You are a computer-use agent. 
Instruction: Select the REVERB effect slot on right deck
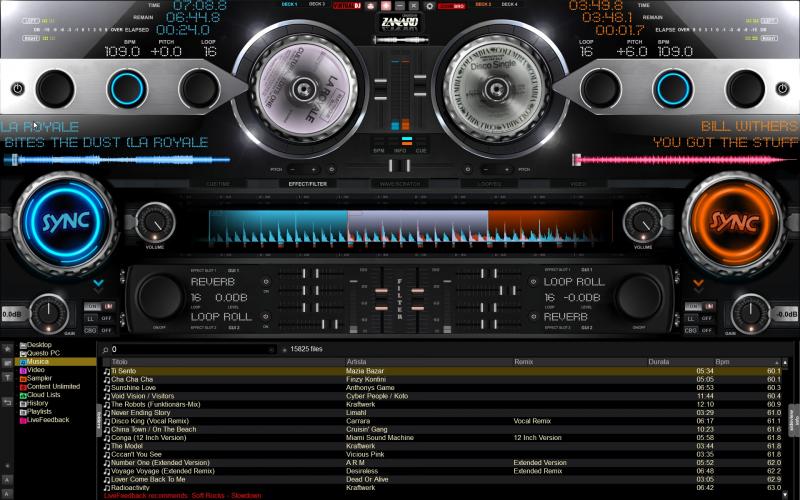566,316
